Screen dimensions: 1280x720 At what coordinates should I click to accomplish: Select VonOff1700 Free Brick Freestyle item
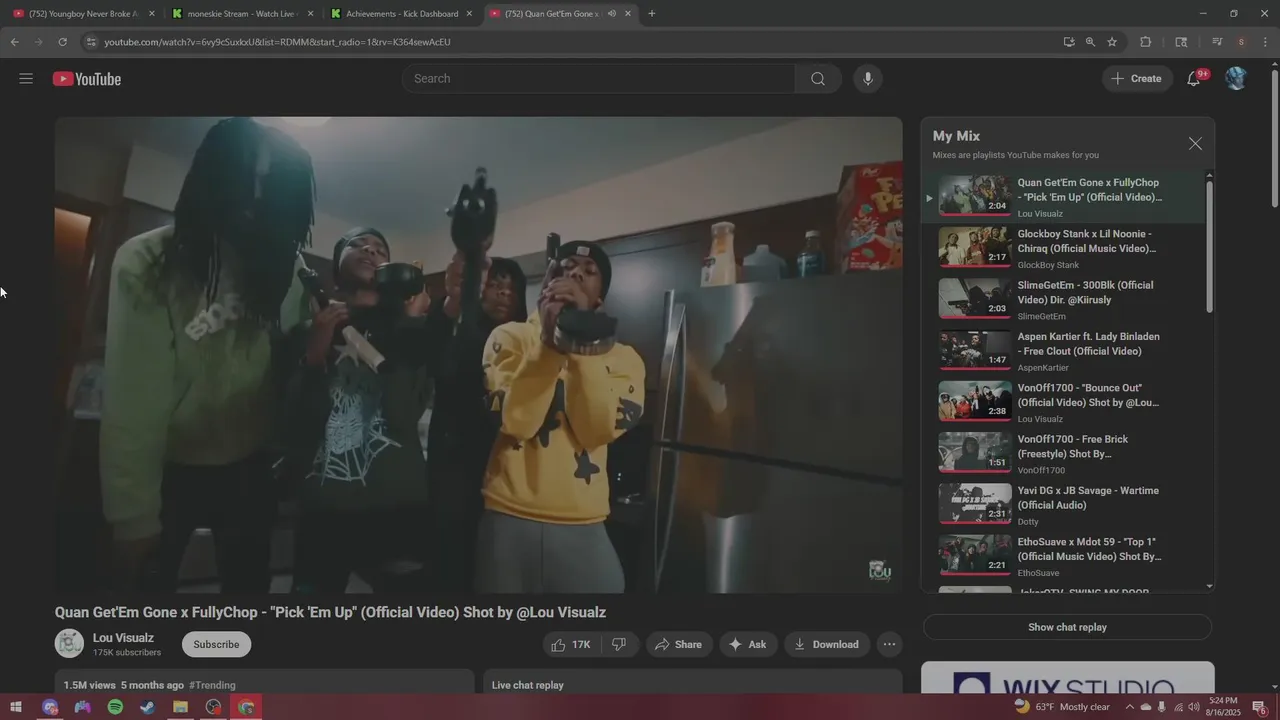(1063, 453)
